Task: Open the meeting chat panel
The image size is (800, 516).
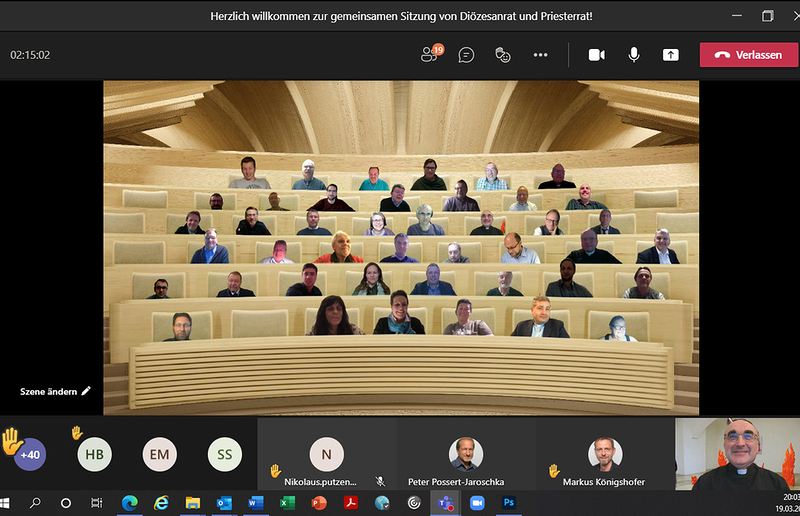Action: click(466, 55)
